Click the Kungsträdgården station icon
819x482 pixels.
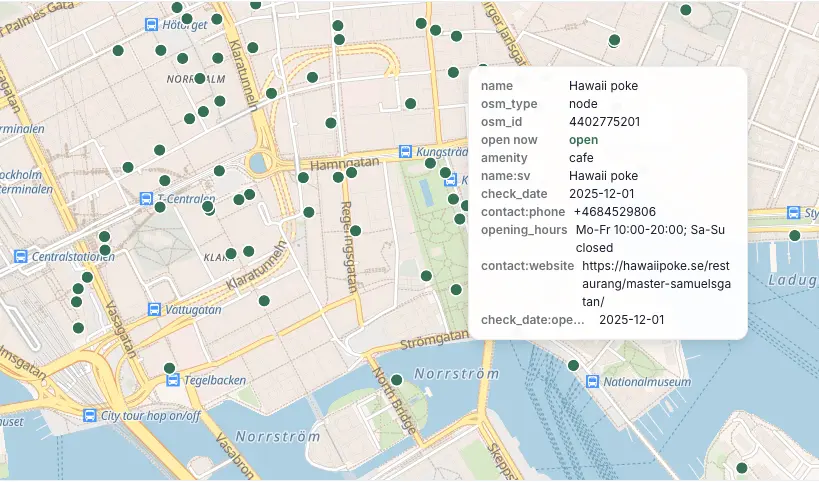405,151
